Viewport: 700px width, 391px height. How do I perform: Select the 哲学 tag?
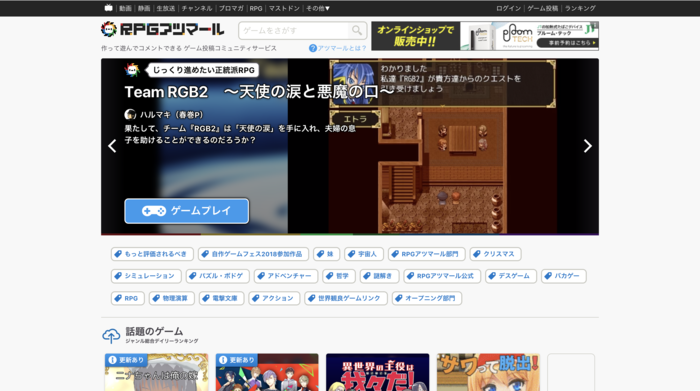point(339,276)
